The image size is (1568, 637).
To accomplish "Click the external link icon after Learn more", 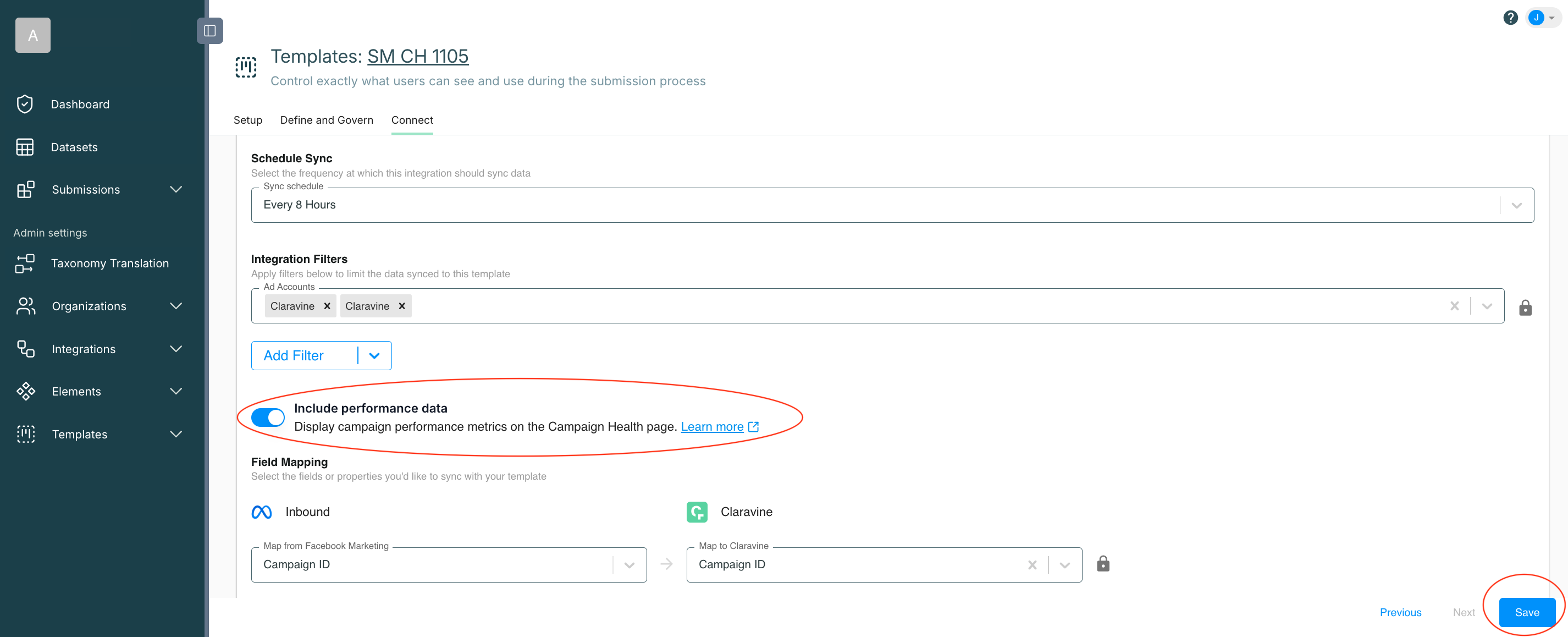I will [x=753, y=427].
